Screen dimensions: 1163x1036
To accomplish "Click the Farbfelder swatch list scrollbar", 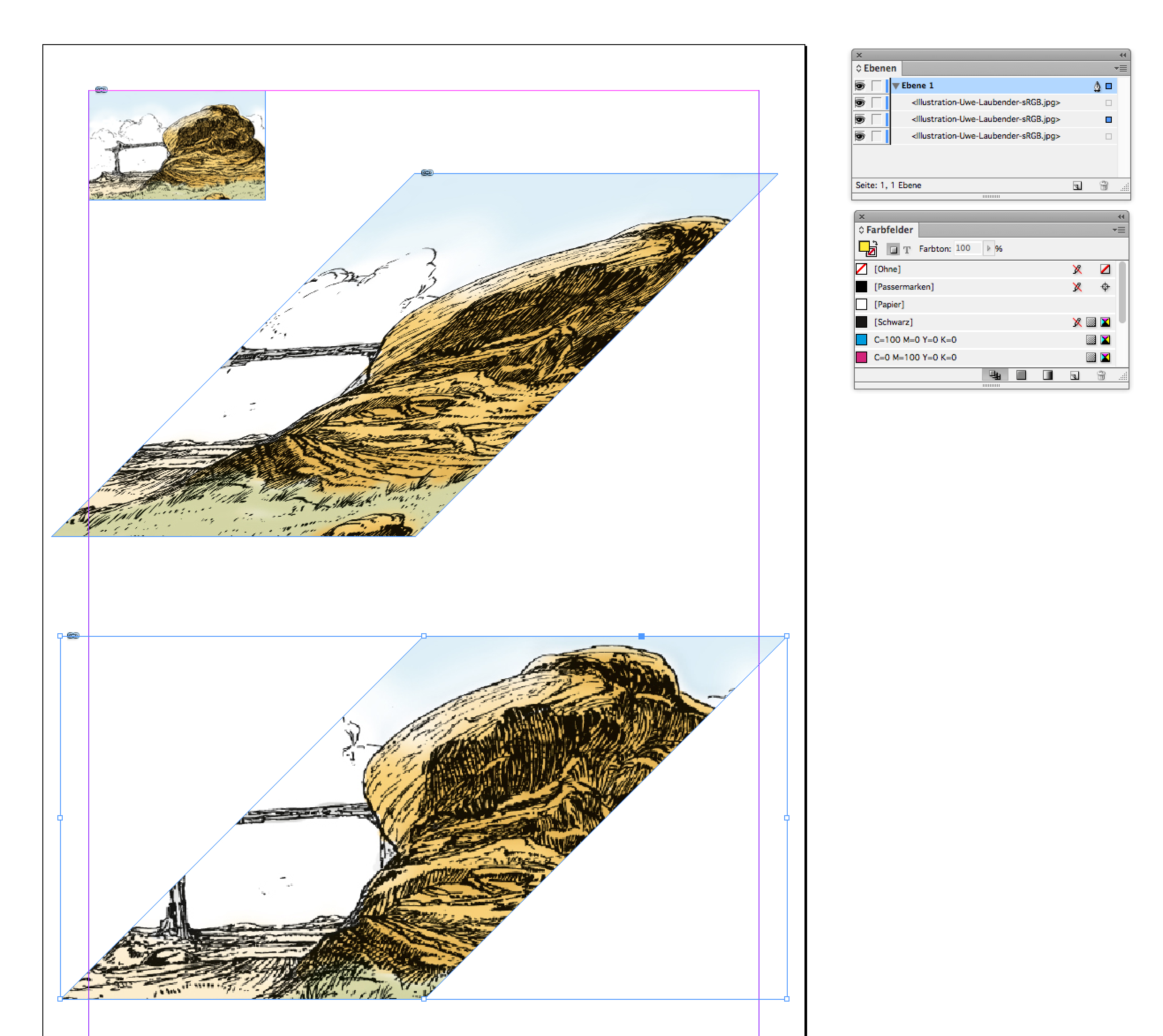I will coord(1121,292).
